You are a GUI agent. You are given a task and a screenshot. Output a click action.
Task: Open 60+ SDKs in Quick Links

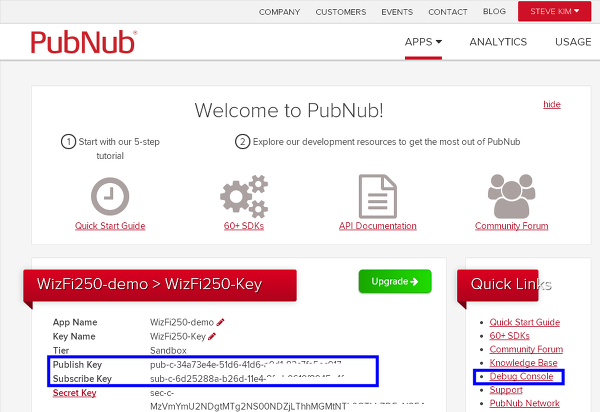[509, 335]
